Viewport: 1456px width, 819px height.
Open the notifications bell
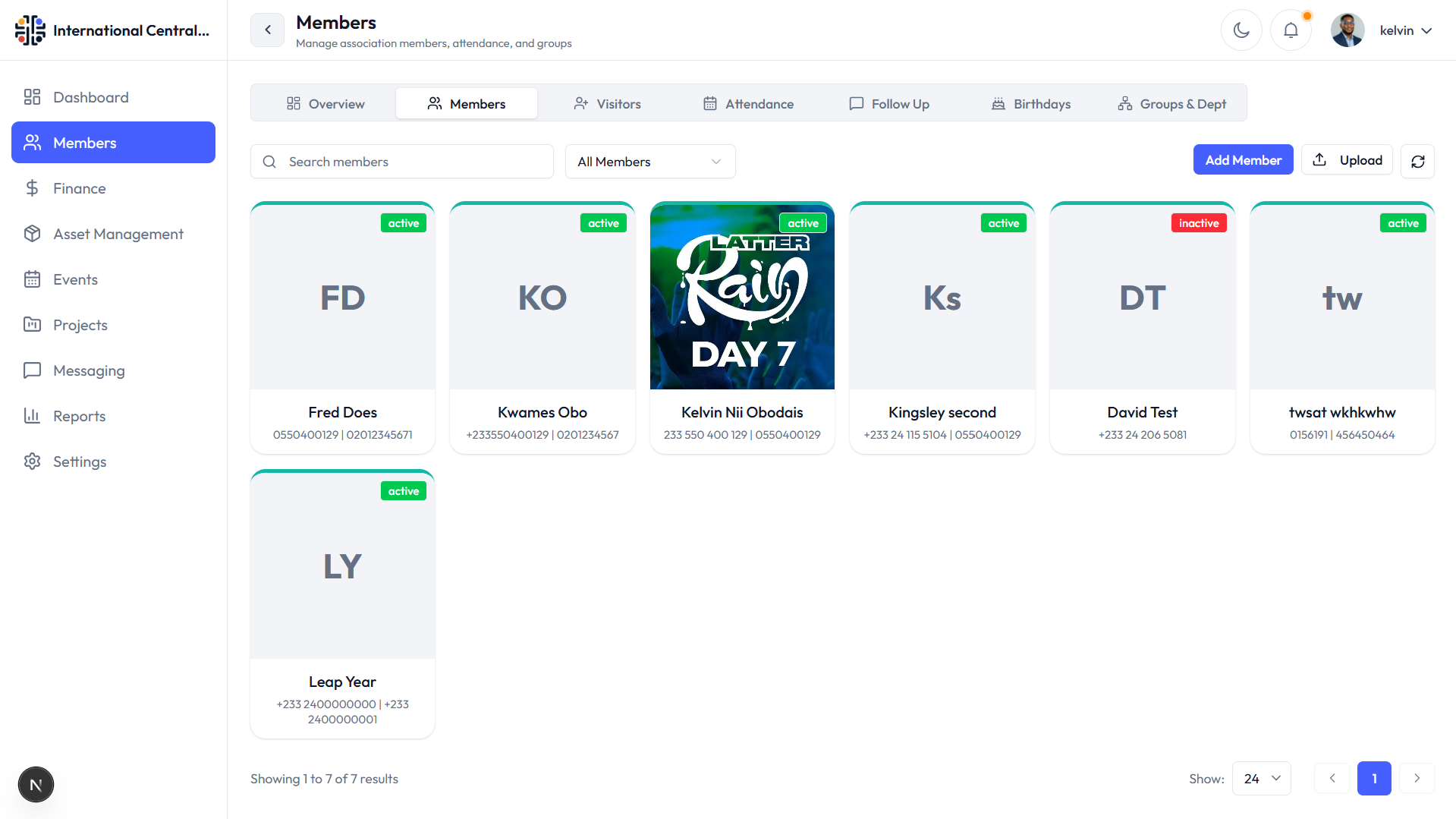pyautogui.click(x=1291, y=30)
